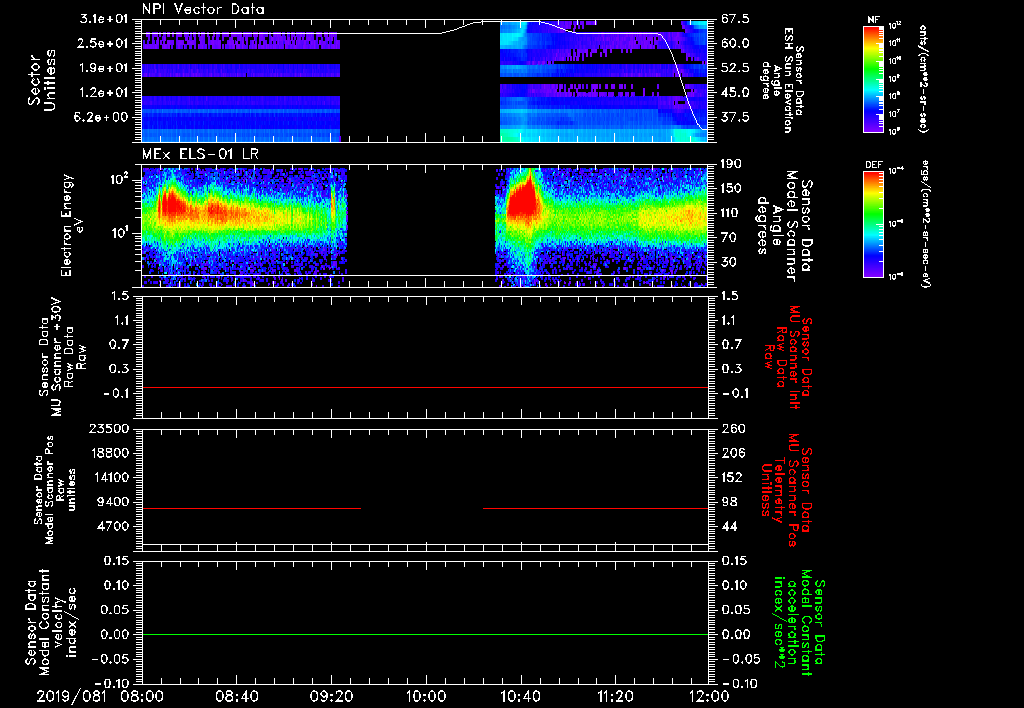Click the 98 telemetry tick label
1024x708 pixels.
[729, 502]
